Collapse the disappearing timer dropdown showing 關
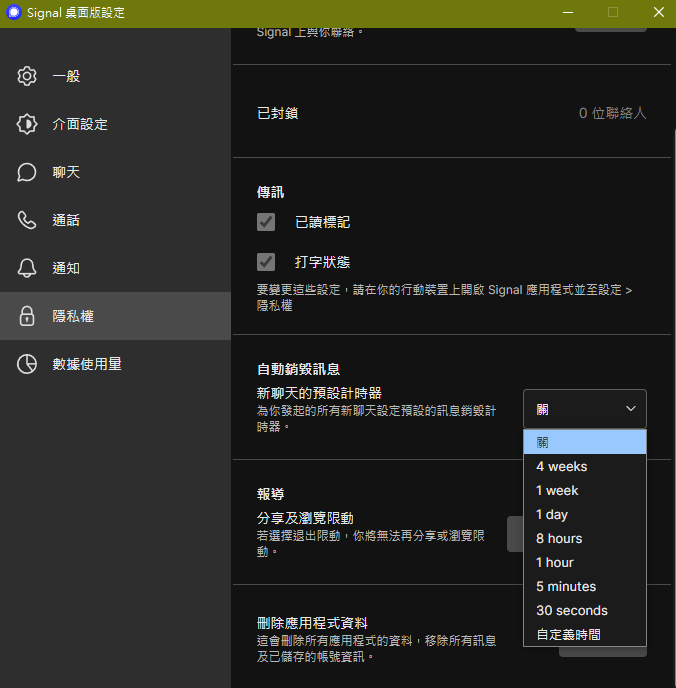 [x=585, y=409]
